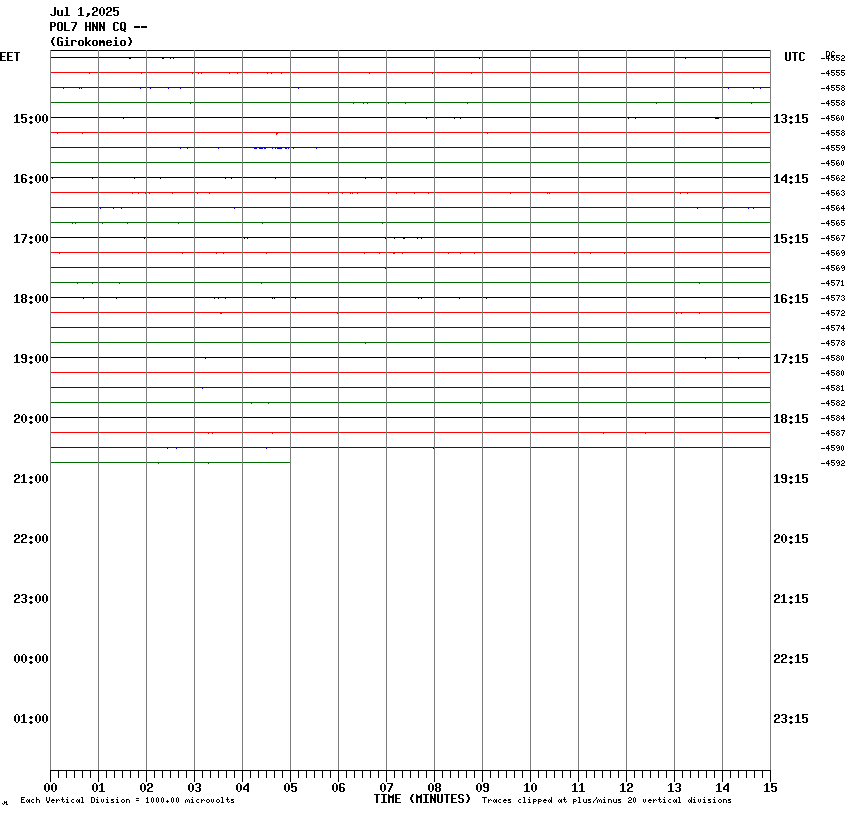Click "Each Vertical Division = 1000.00 microvolts" note
The width and height of the screenshot is (850, 814).
click(x=128, y=800)
